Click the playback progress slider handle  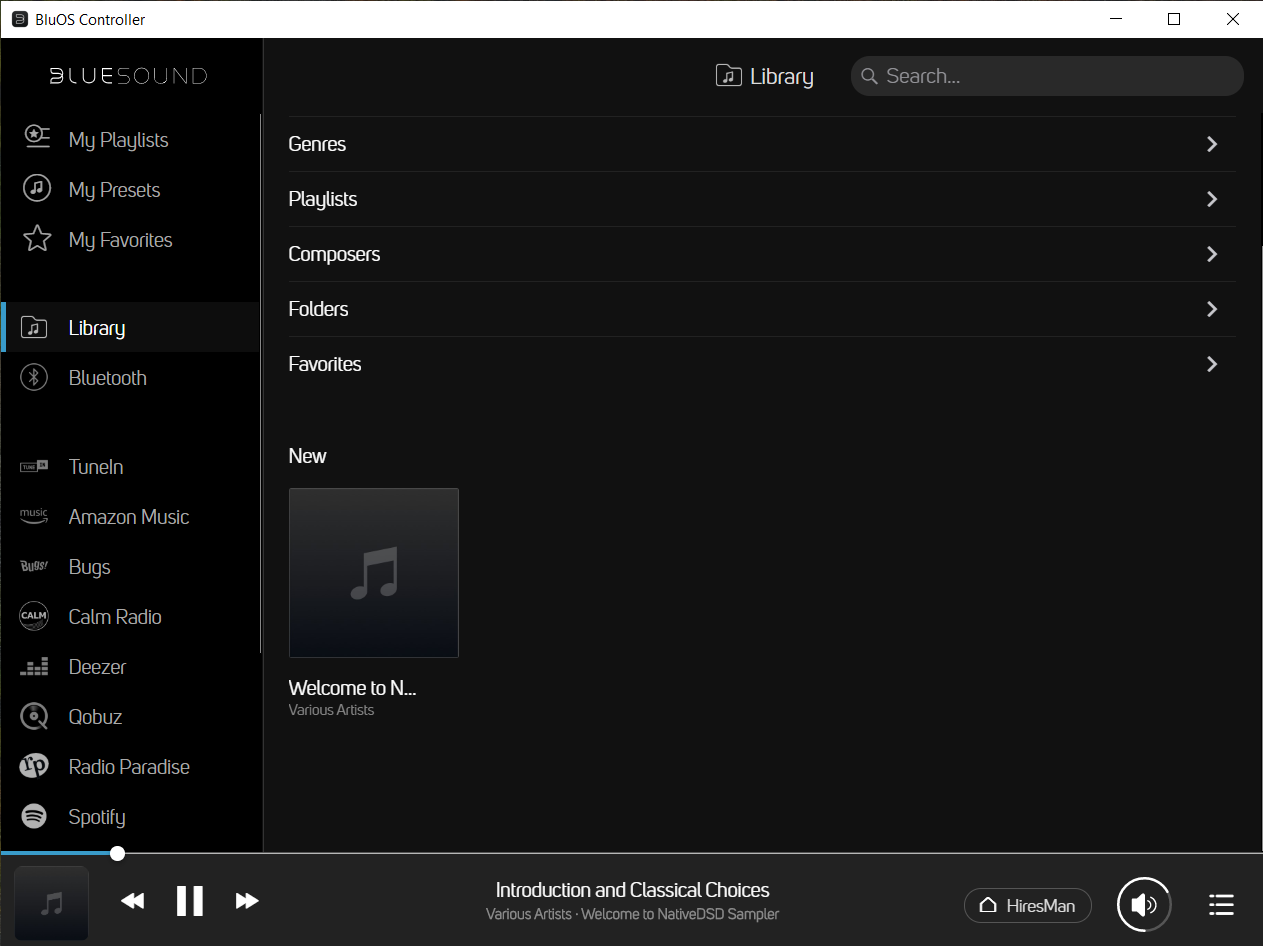pyautogui.click(x=118, y=853)
